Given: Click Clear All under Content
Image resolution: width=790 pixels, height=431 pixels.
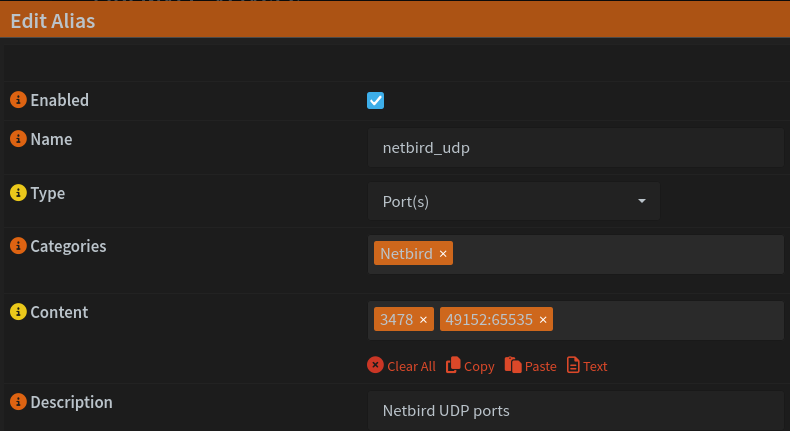Looking at the screenshot, I should click(402, 366).
